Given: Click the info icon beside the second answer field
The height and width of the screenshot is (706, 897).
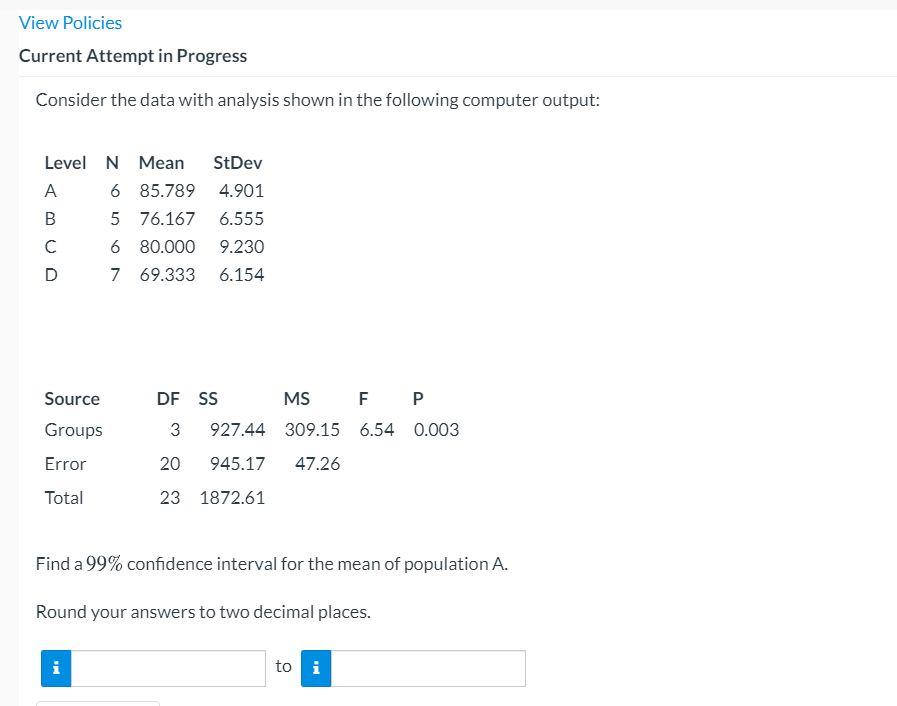Looking at the screenshot, I should pyautogui.click(x=316, y=668).
